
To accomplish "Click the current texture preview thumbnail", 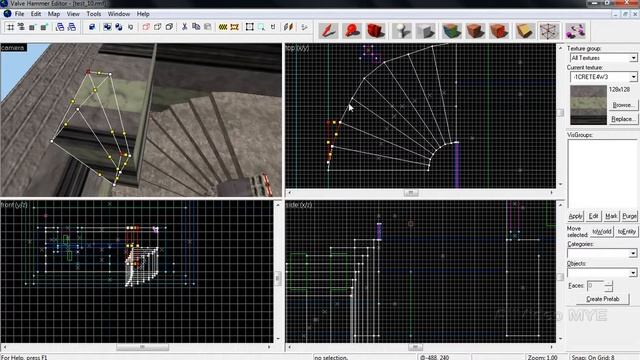I will pos(588,105).
